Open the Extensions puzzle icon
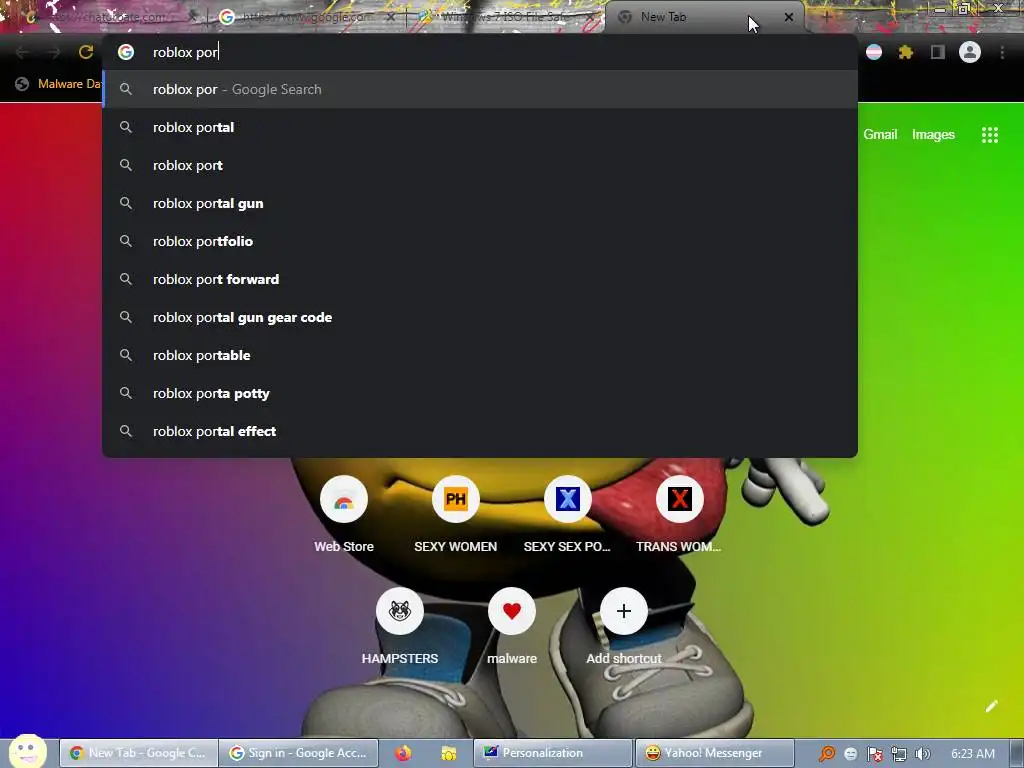This screenshot has width=1024, height=768. 905,52
